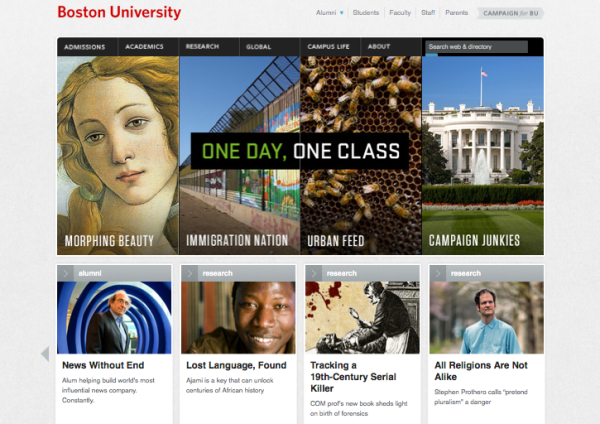This screenshot has height=424, width=600.
Task: Open the Campaign Junkies feature panel
Action: (483, 155)
